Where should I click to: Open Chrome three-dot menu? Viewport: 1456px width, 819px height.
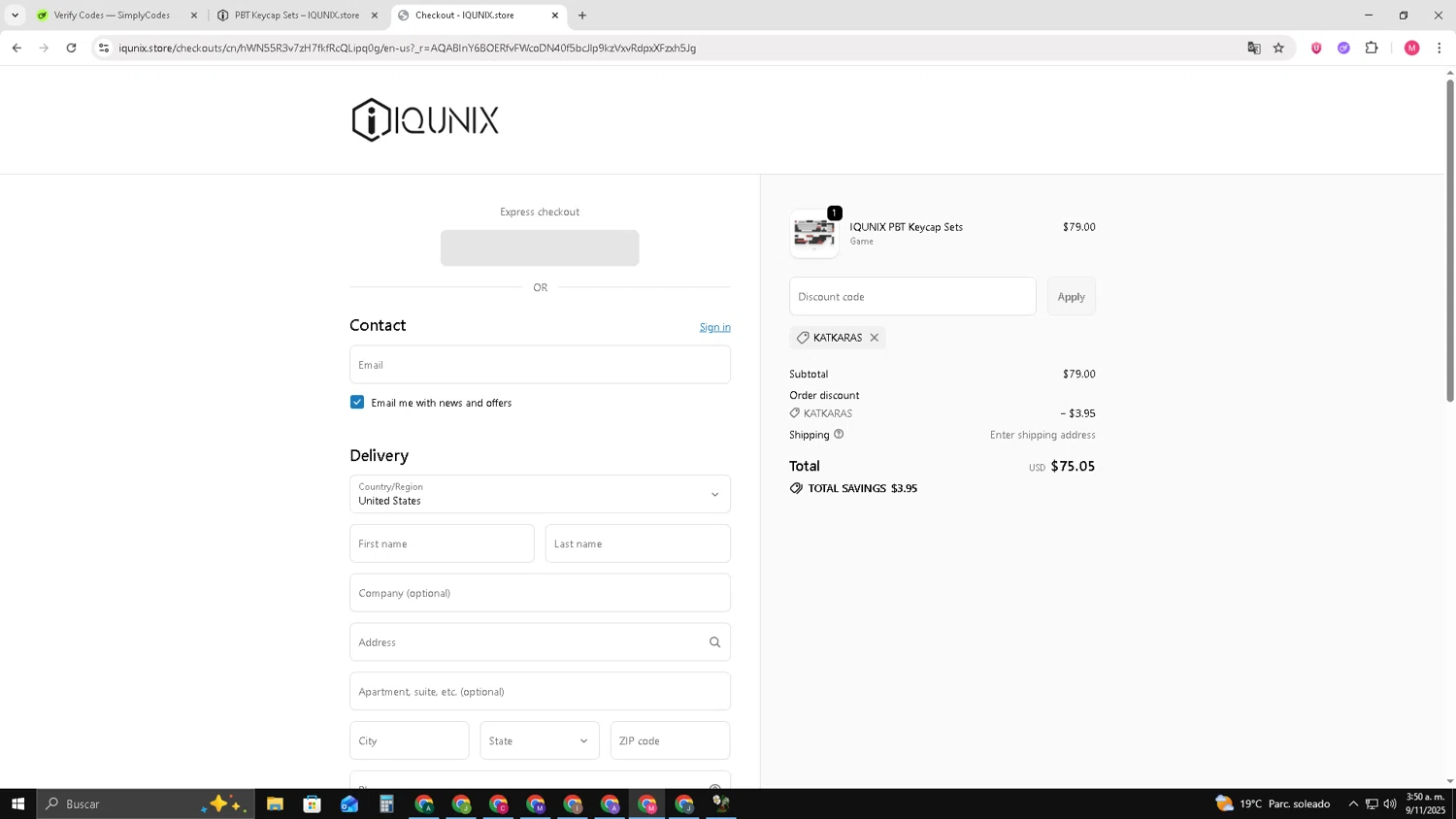point(1439,48)
